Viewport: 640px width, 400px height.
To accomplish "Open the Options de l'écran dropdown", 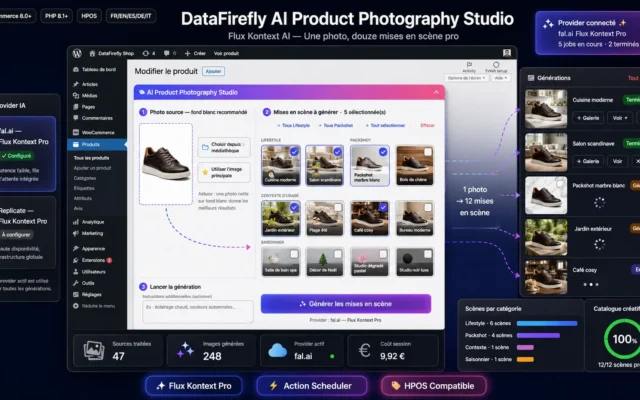I will (466, 78).
